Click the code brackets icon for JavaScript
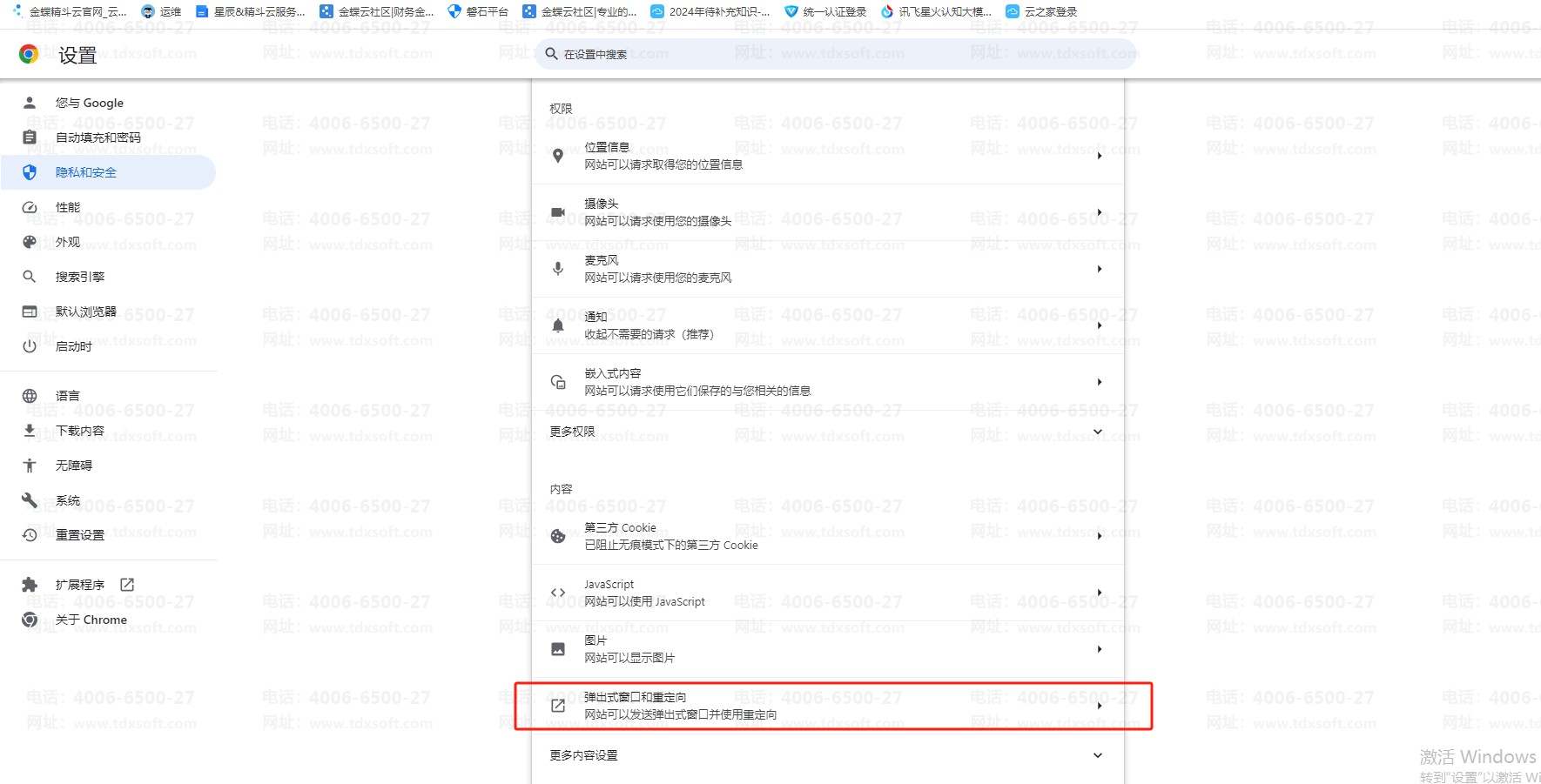 pyautogui.click(x=558, y=593)
